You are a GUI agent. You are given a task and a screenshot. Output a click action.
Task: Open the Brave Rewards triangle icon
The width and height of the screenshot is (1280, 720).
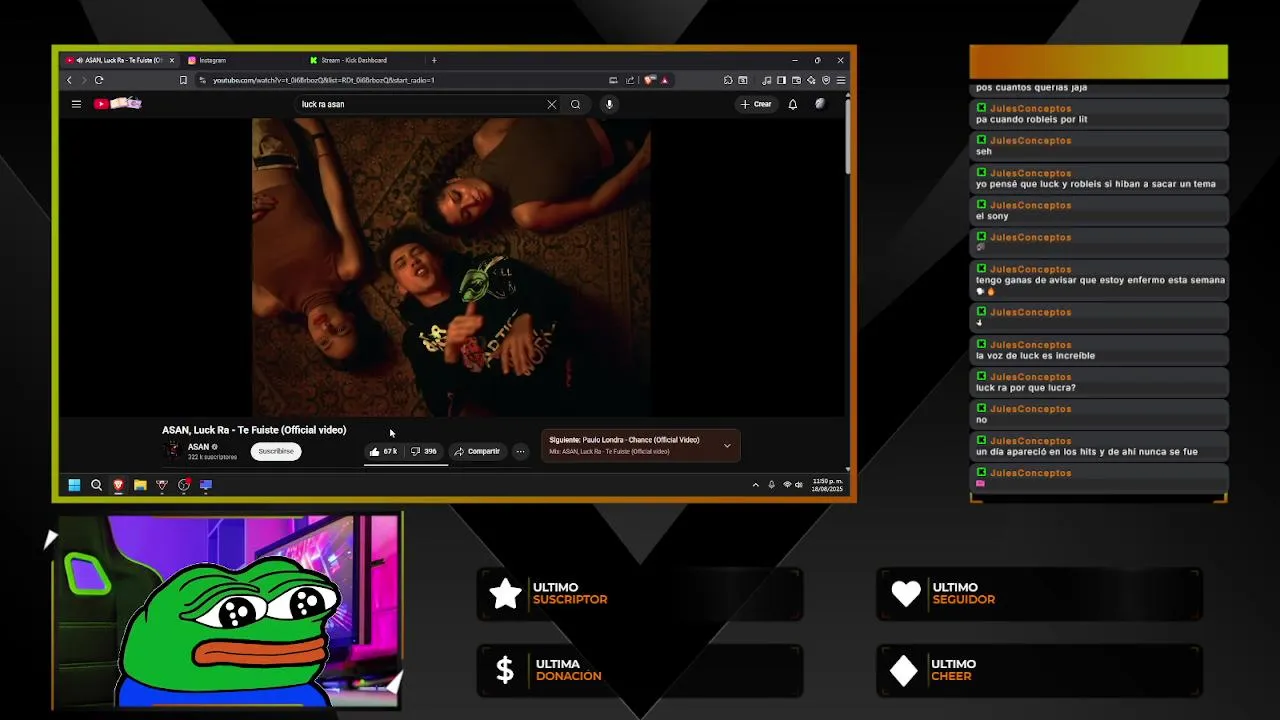[x=664, y=80]
